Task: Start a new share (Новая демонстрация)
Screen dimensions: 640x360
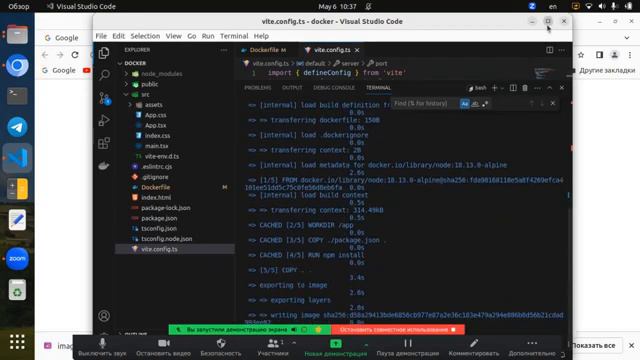Action: (336, 347)
